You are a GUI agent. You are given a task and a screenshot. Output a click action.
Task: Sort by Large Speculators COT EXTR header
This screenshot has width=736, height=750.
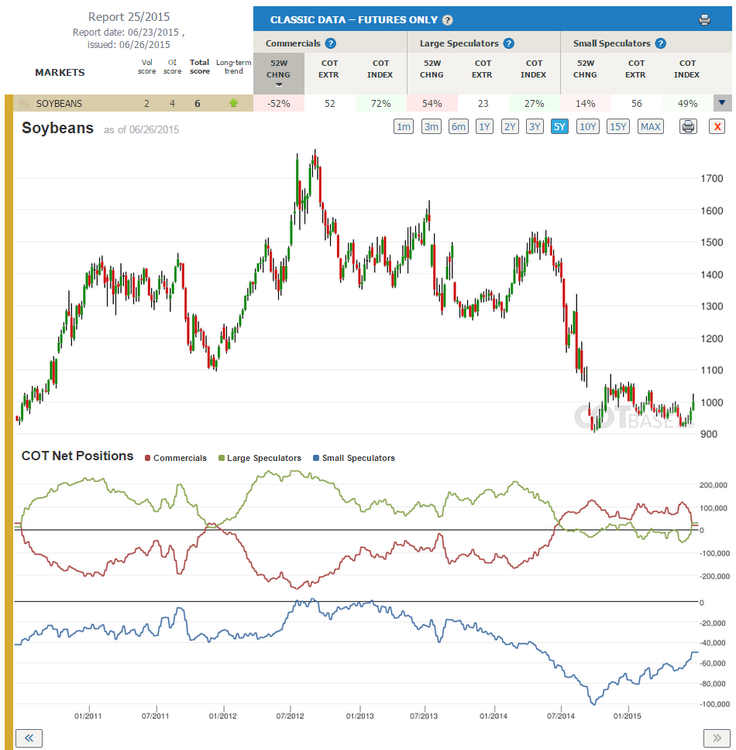click(483, 69)
